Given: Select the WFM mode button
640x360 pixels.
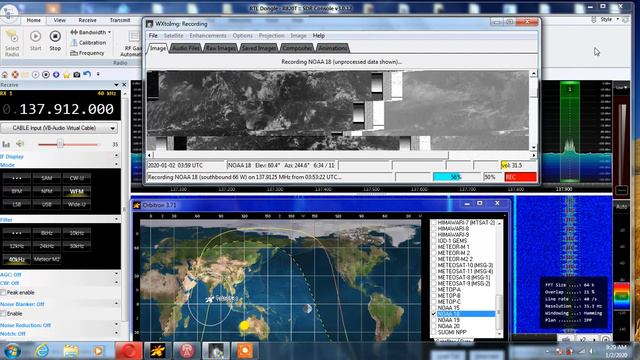Looking at the screenshot, I should (x=77, y=191).
